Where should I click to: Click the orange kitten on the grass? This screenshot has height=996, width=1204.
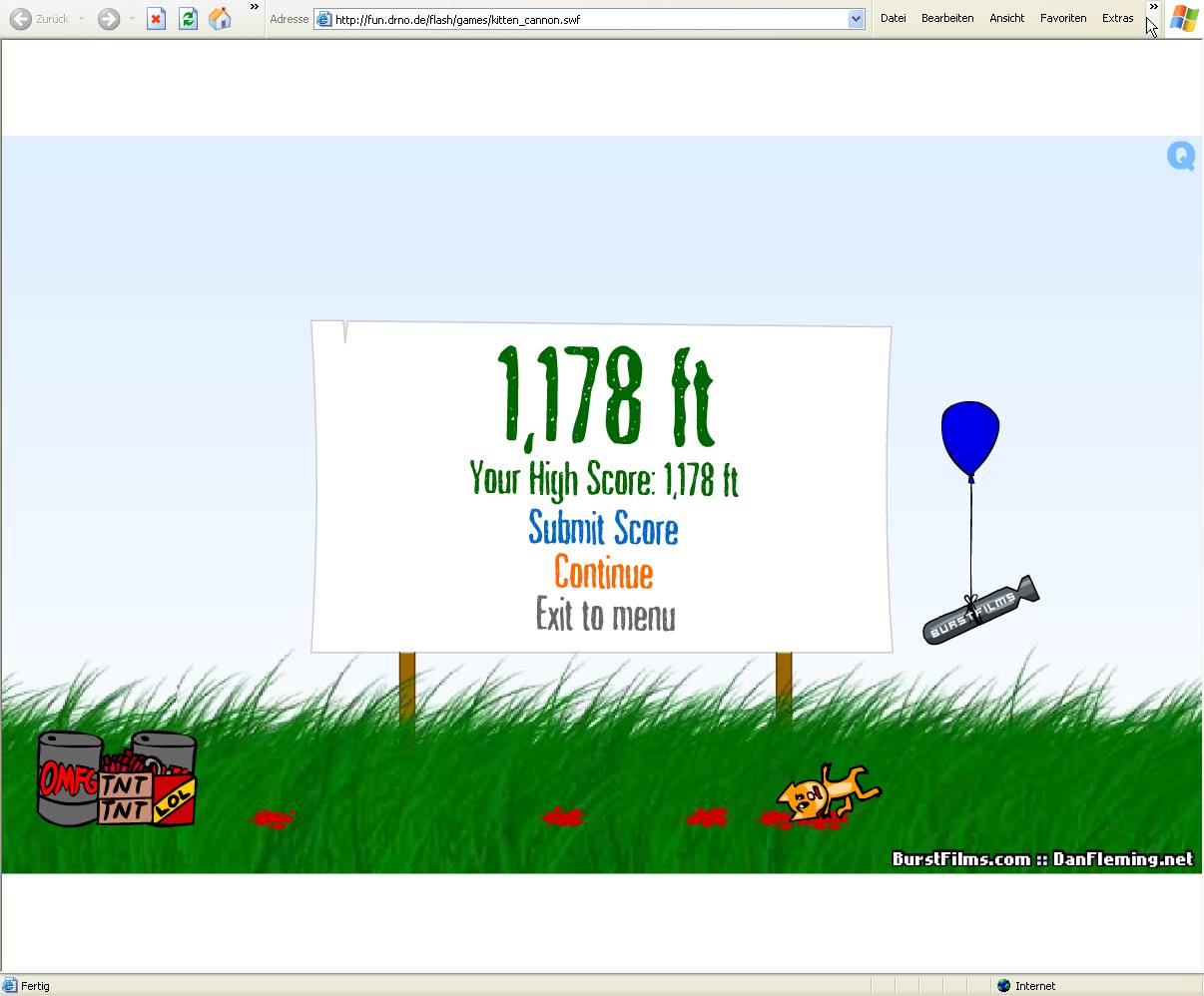tap(828, 793)
